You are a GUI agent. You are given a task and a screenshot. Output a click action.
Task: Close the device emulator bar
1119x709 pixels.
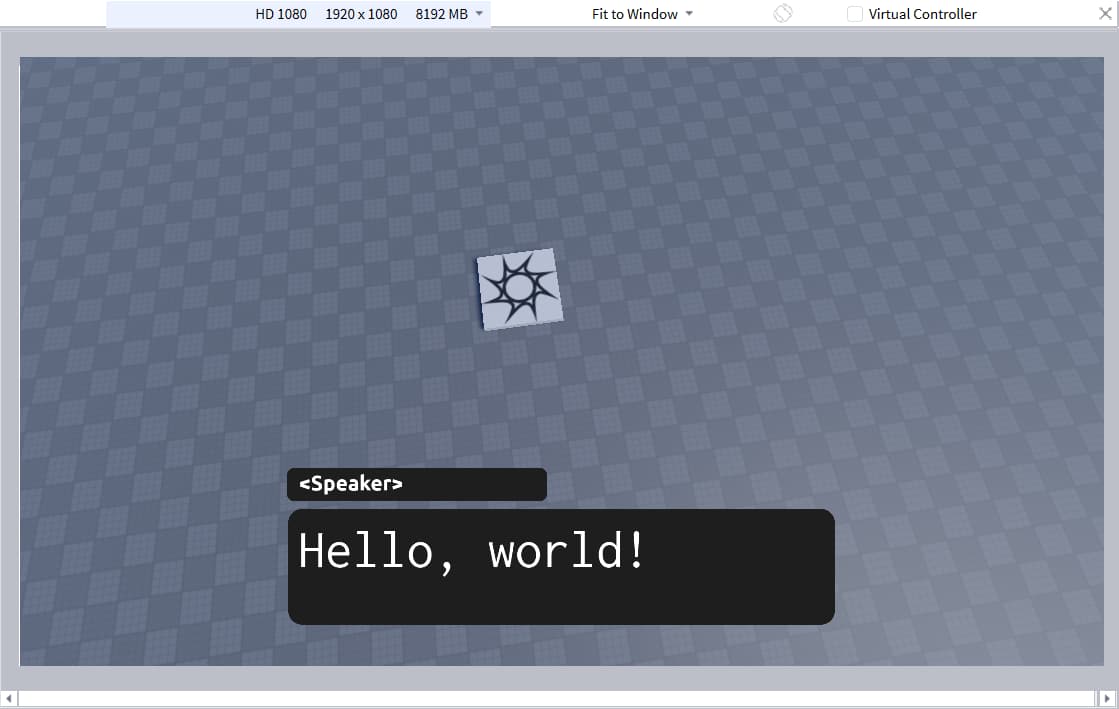(x=1105, y=14)
